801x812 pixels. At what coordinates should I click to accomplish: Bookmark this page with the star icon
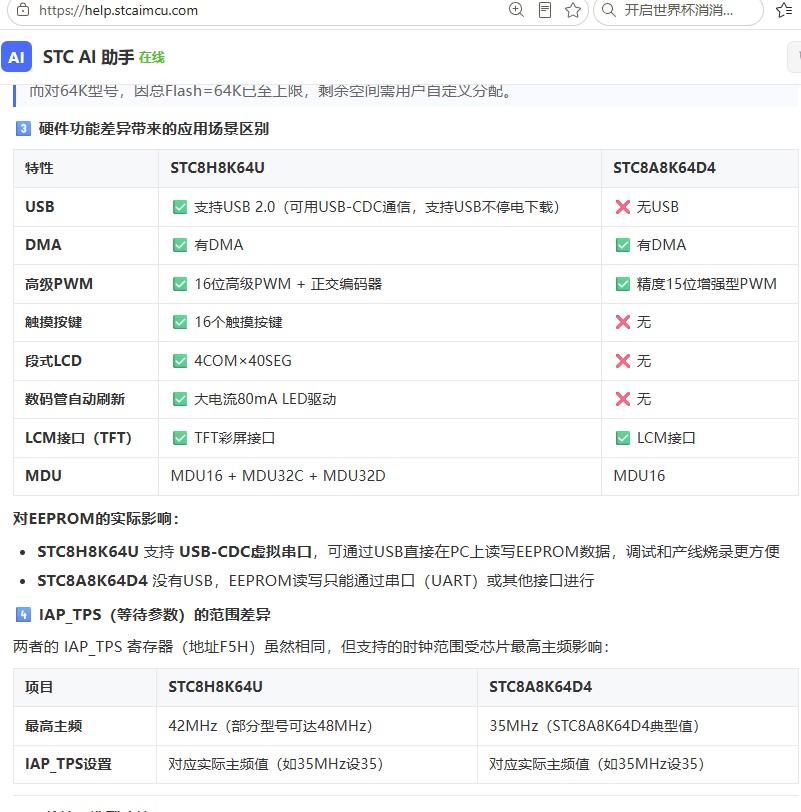(573, 10)
